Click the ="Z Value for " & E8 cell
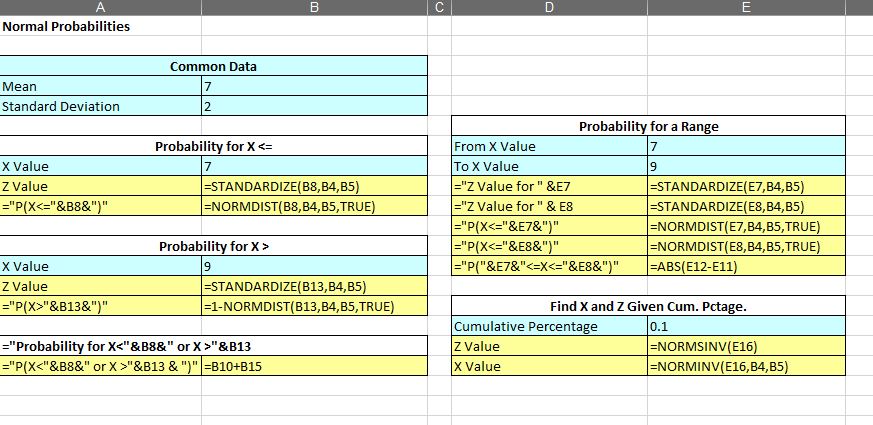This screenshot has height=425, width=873. pos(550,206)
